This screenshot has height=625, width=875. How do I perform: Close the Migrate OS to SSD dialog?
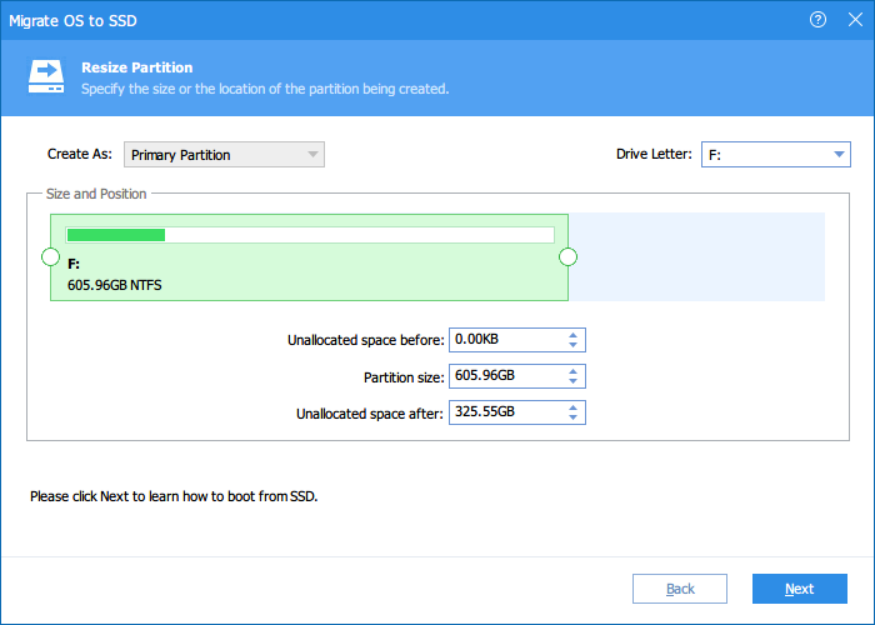(855, 20)
